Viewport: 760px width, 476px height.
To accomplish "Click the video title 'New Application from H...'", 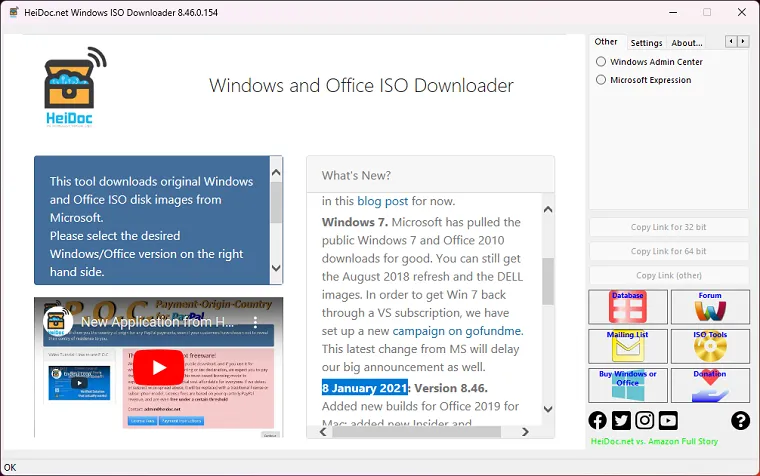I will (x=157, y=322).
